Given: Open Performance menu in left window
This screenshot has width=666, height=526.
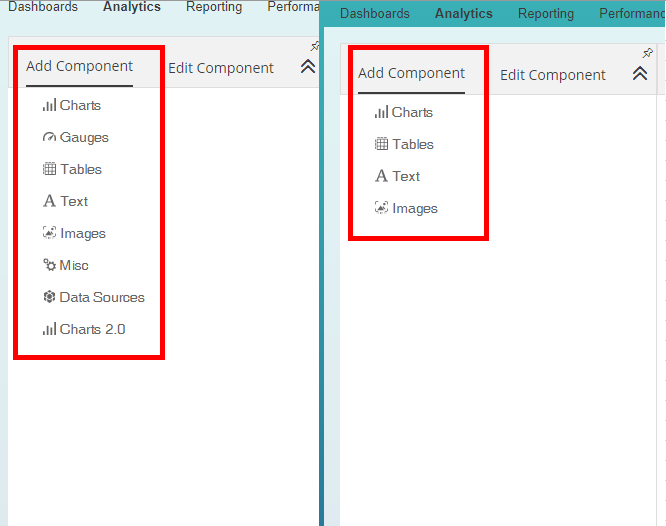Looking at the screenshot, I should point(293,6).
